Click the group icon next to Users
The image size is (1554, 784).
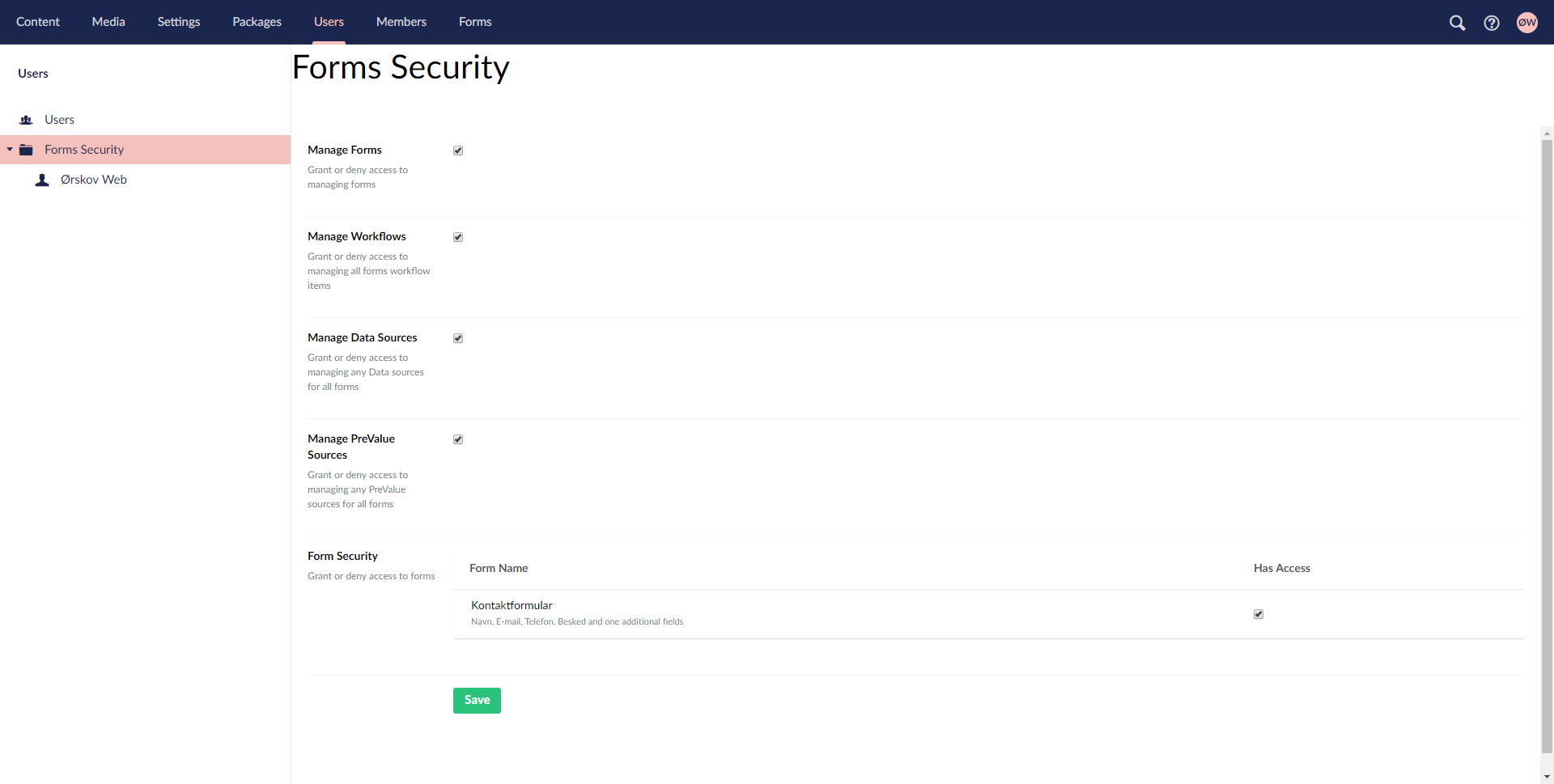[x=27, y=119]
